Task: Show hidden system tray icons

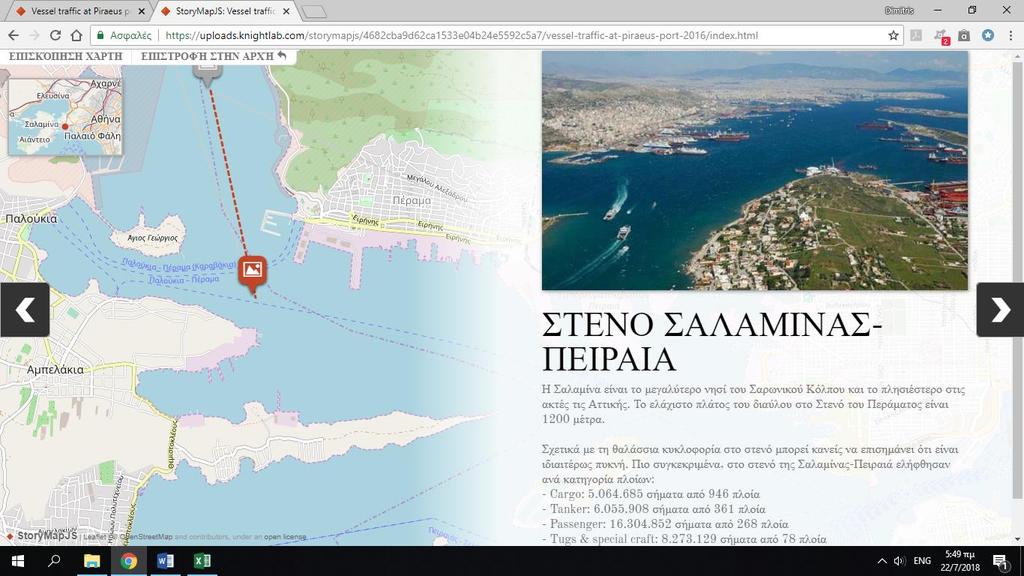Action: 882,561
